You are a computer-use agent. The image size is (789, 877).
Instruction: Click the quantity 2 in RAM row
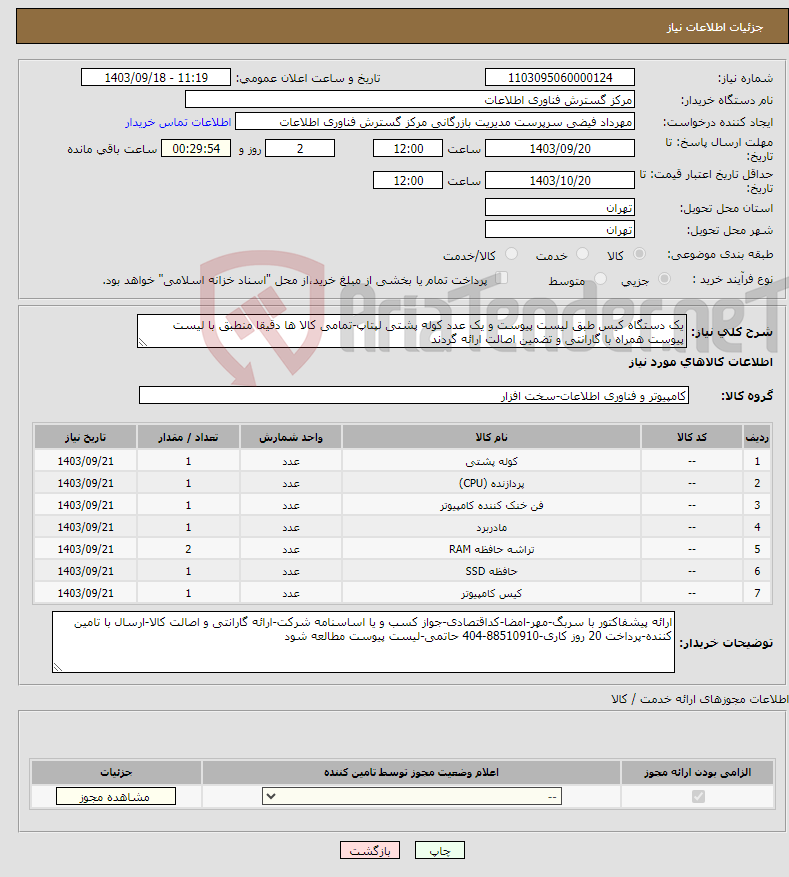(188, 549)
